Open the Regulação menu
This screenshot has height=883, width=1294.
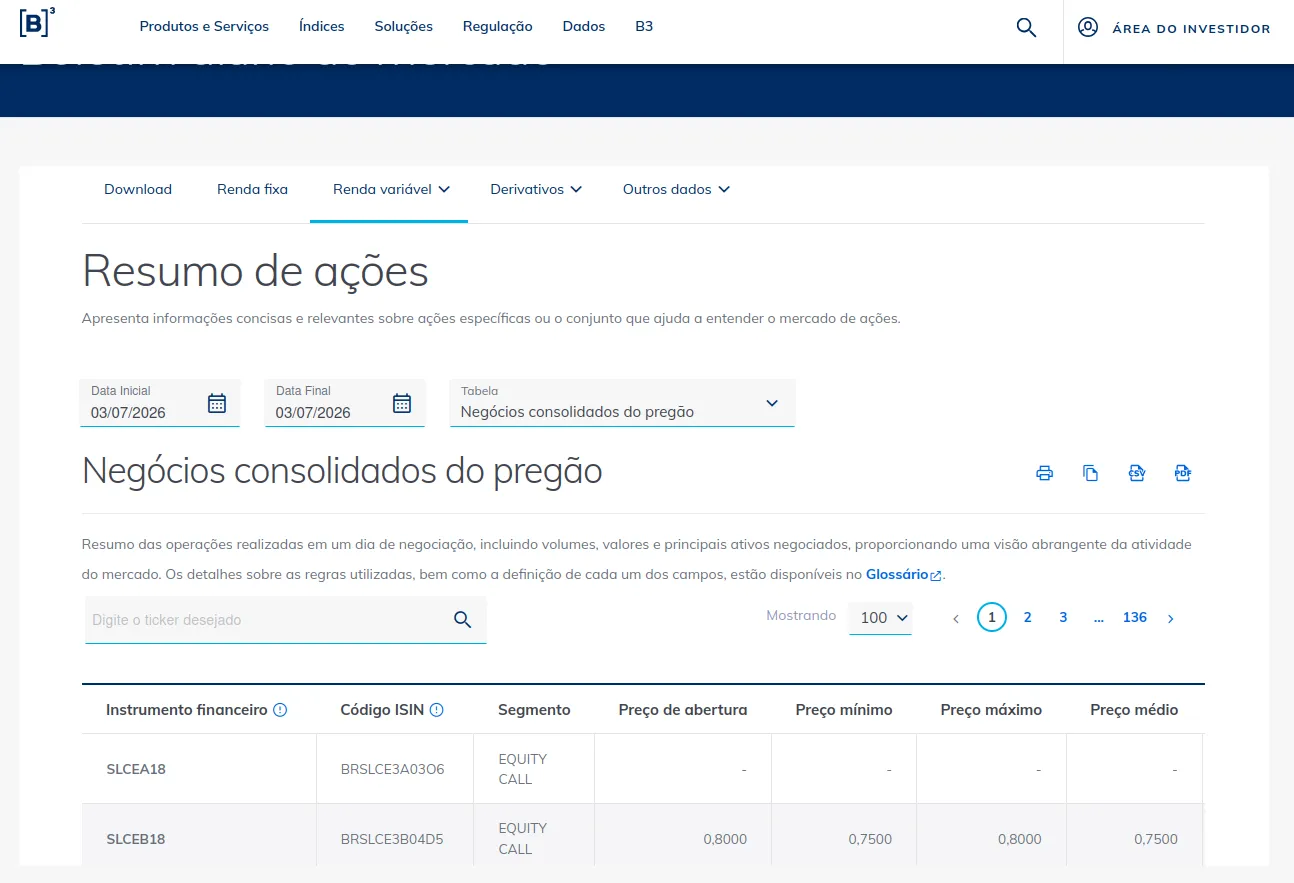click(498, 27)
